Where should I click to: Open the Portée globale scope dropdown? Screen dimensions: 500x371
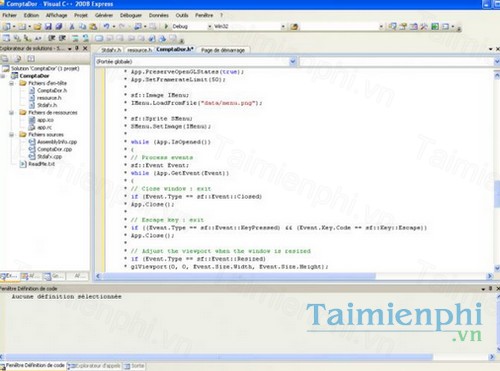pos(293,62)
